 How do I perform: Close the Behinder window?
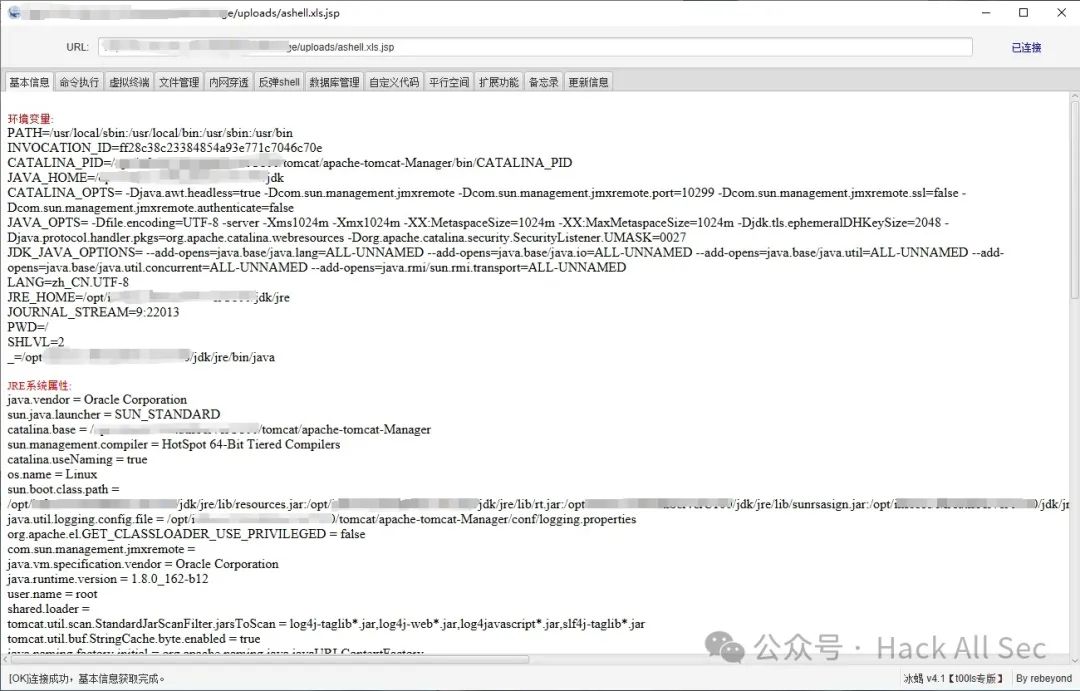click(1061, 12)
